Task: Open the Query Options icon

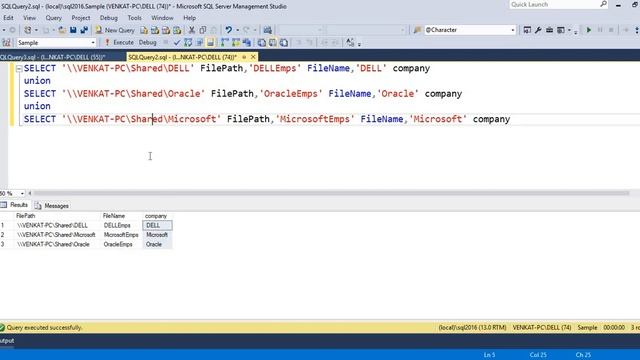Action: point(199,42)
